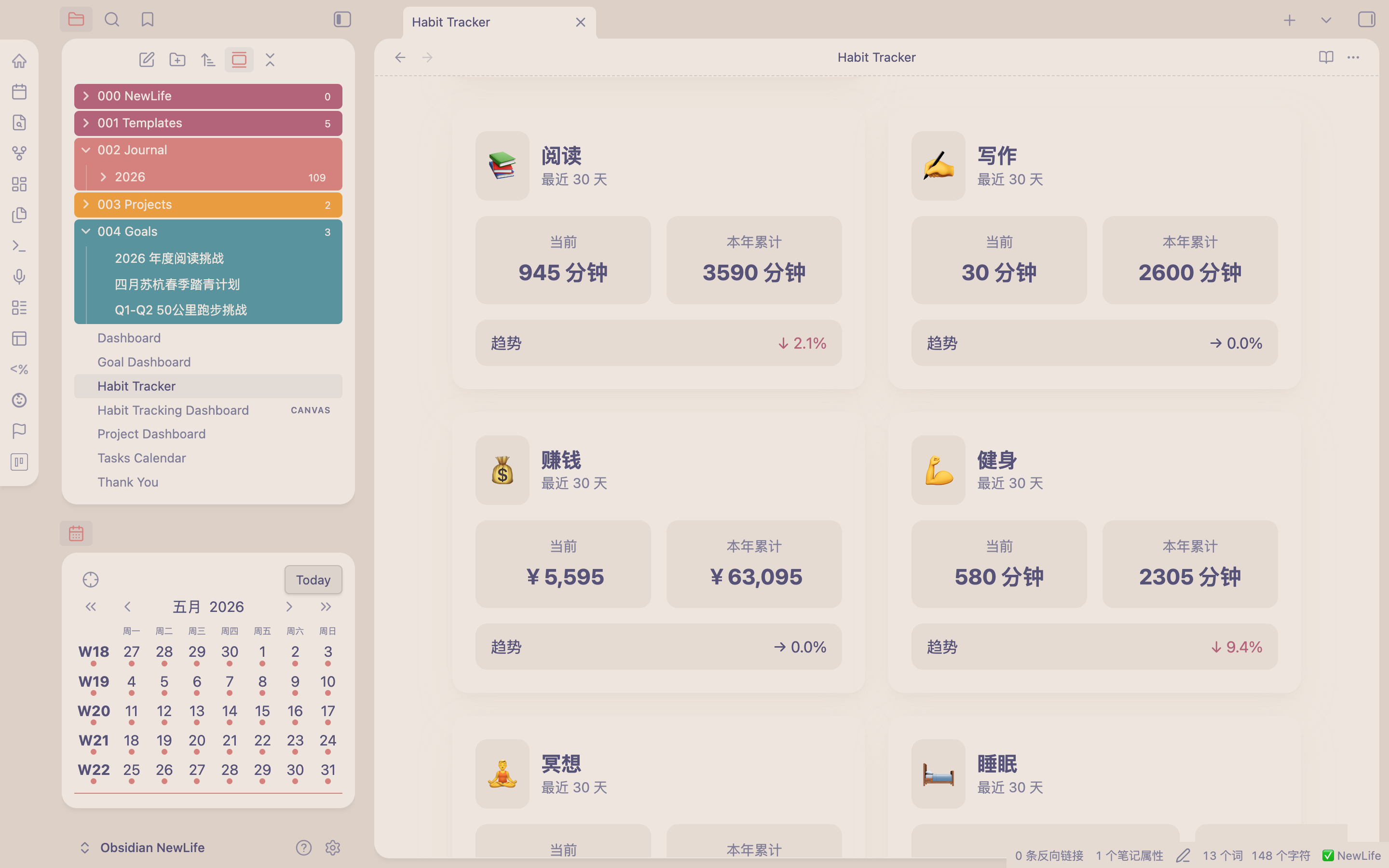
Task: Open Q1-Q2 50公里跑步挑战 note
Action: pos(181,310)
